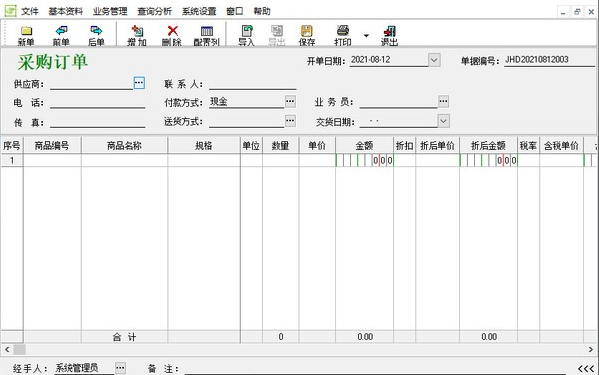Click the 单位 column header
Viewport: 599px width, 375px height.
[x=251, y=145]
